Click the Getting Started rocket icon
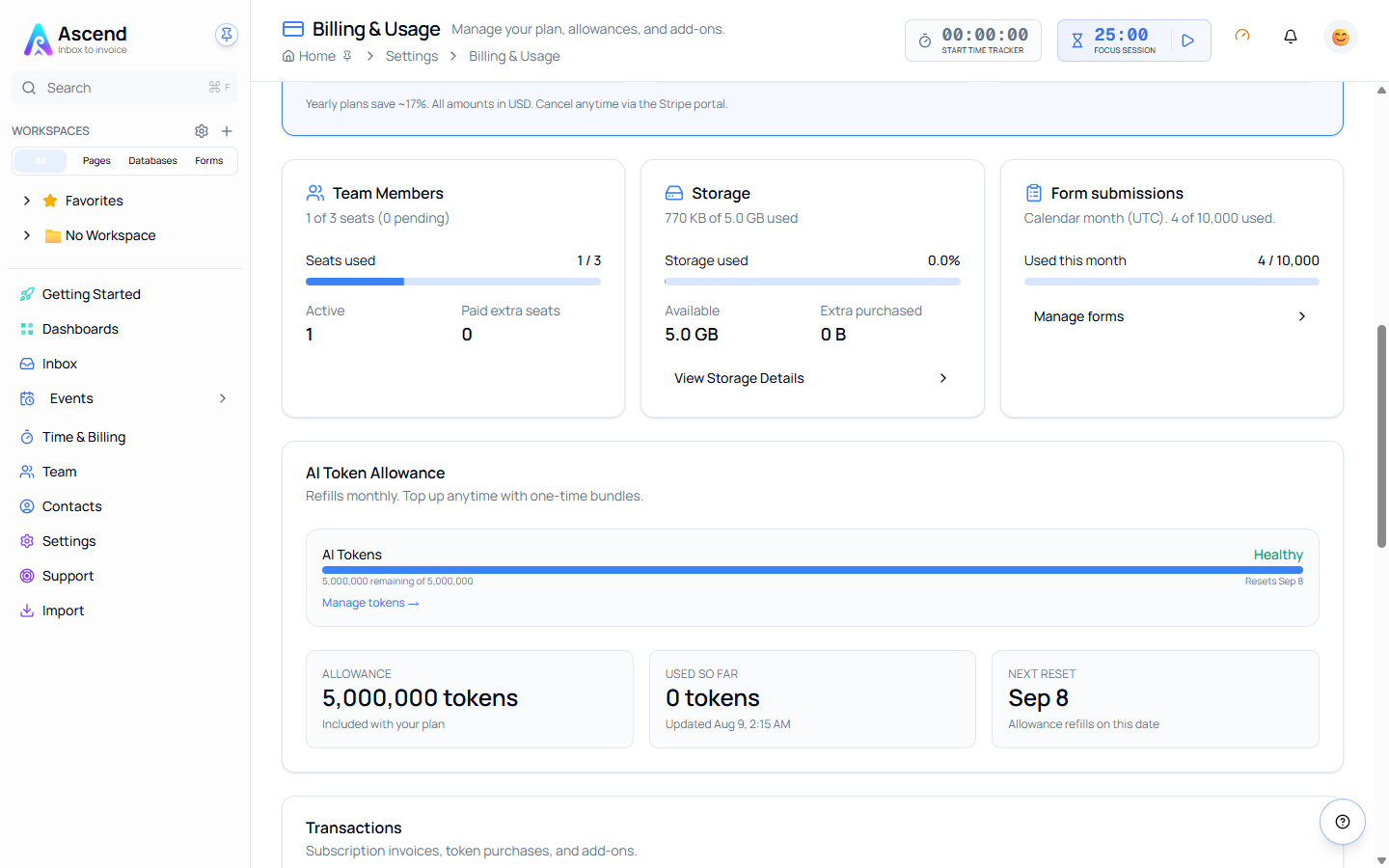The width and height of the screenshot is (1389, 868). 27,294
